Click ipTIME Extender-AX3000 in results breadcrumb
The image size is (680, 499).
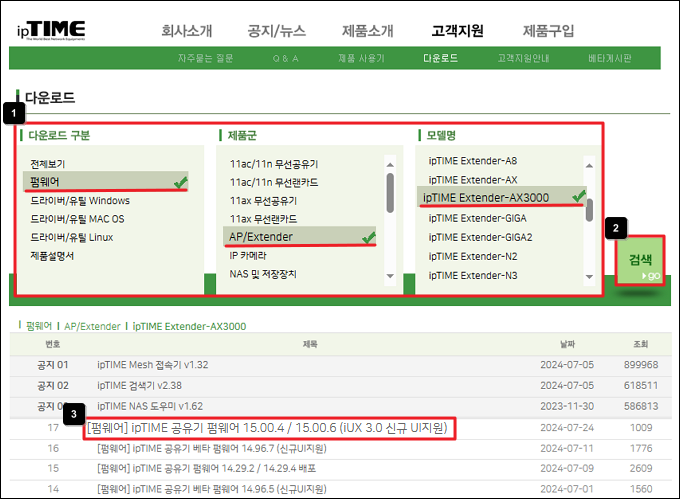click(x=190, y=326)
